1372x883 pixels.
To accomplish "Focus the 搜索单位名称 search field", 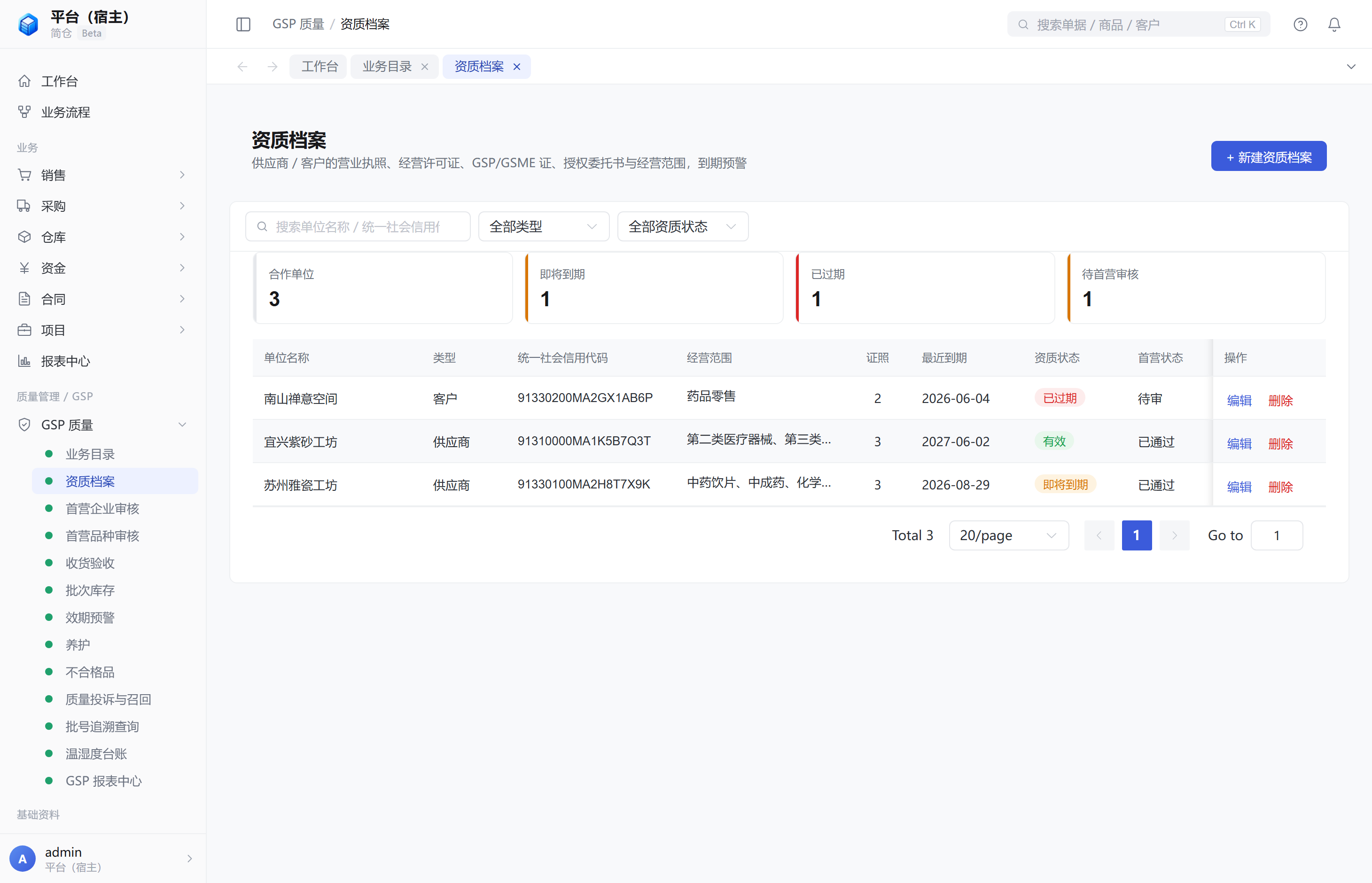I will [358, 226].
